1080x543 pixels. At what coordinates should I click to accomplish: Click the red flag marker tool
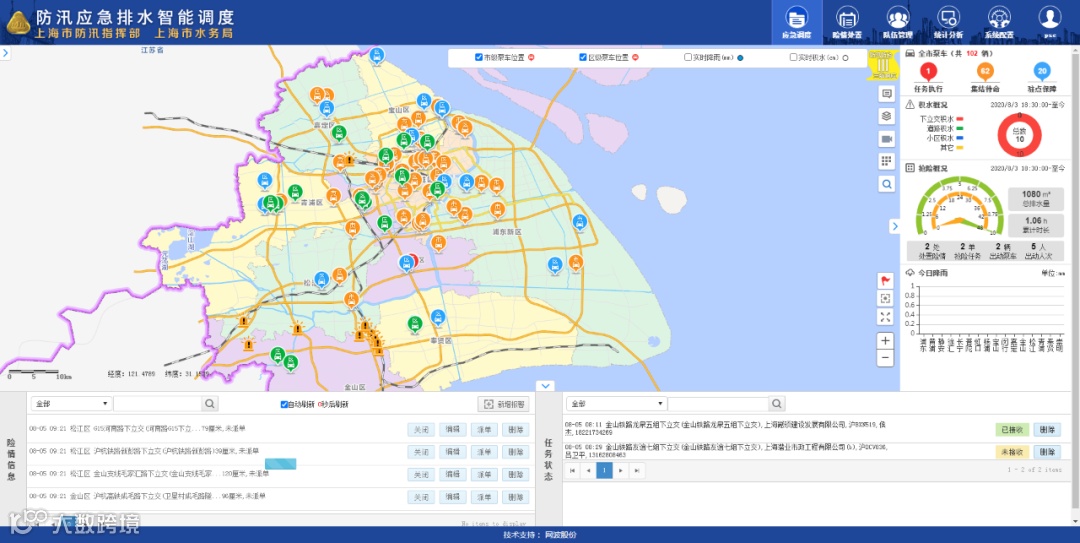pyautogui.click(x=885, y=280)
